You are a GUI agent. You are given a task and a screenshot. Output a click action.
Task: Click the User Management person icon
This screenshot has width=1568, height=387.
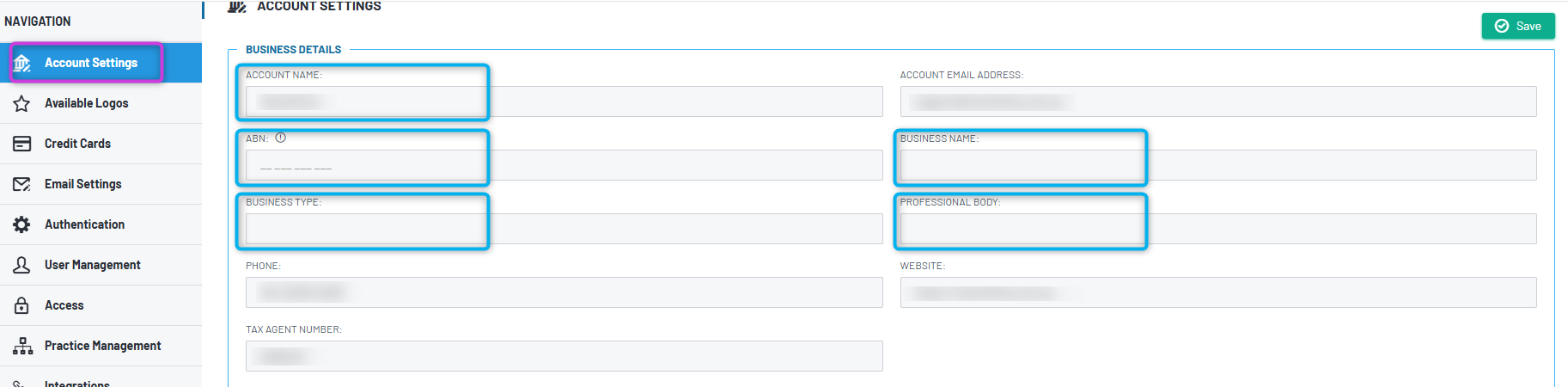pyautogui.click(x=21, y=265)
